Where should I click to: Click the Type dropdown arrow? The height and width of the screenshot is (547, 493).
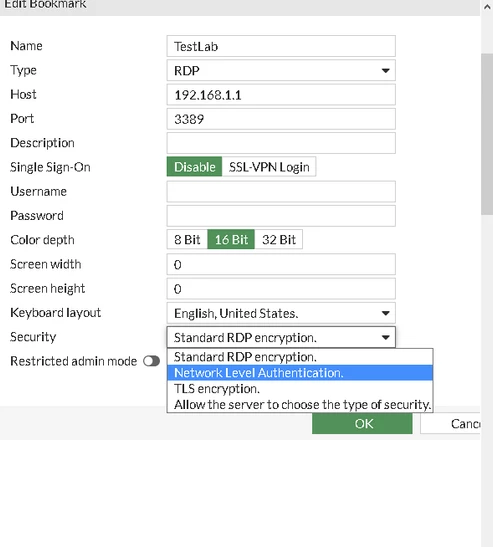point(385,71)
